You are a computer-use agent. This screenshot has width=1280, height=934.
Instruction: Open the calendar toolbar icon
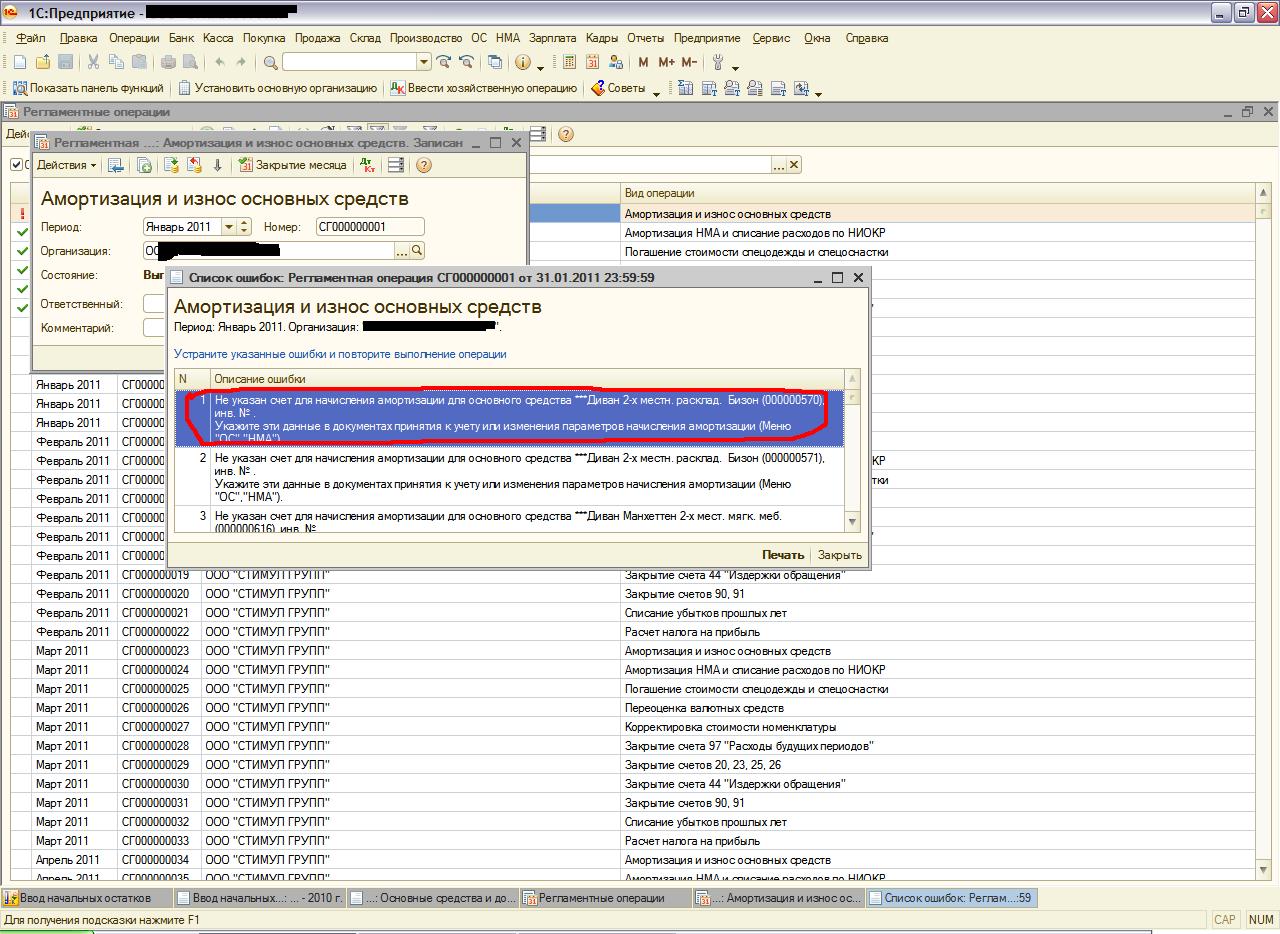[x=593, y=62]
